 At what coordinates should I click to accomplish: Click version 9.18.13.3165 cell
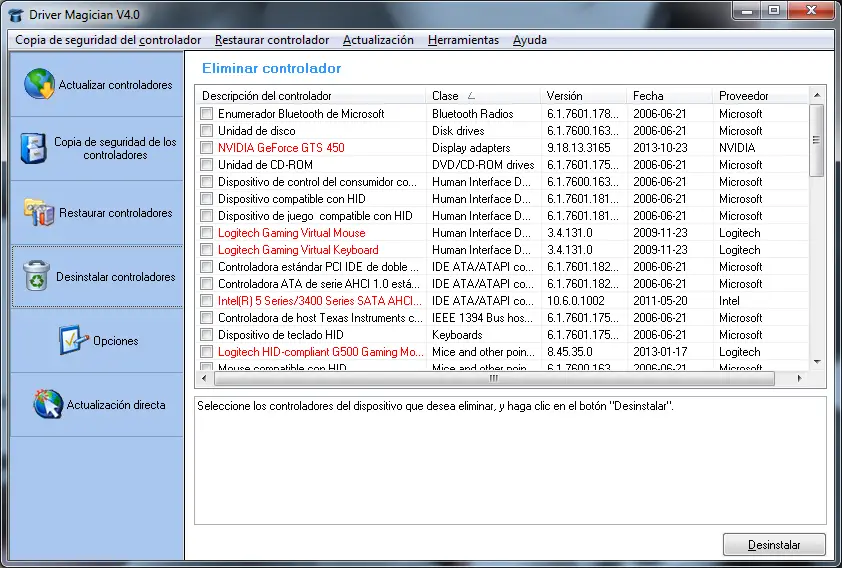pyautogui.click(x=578, y=148)
